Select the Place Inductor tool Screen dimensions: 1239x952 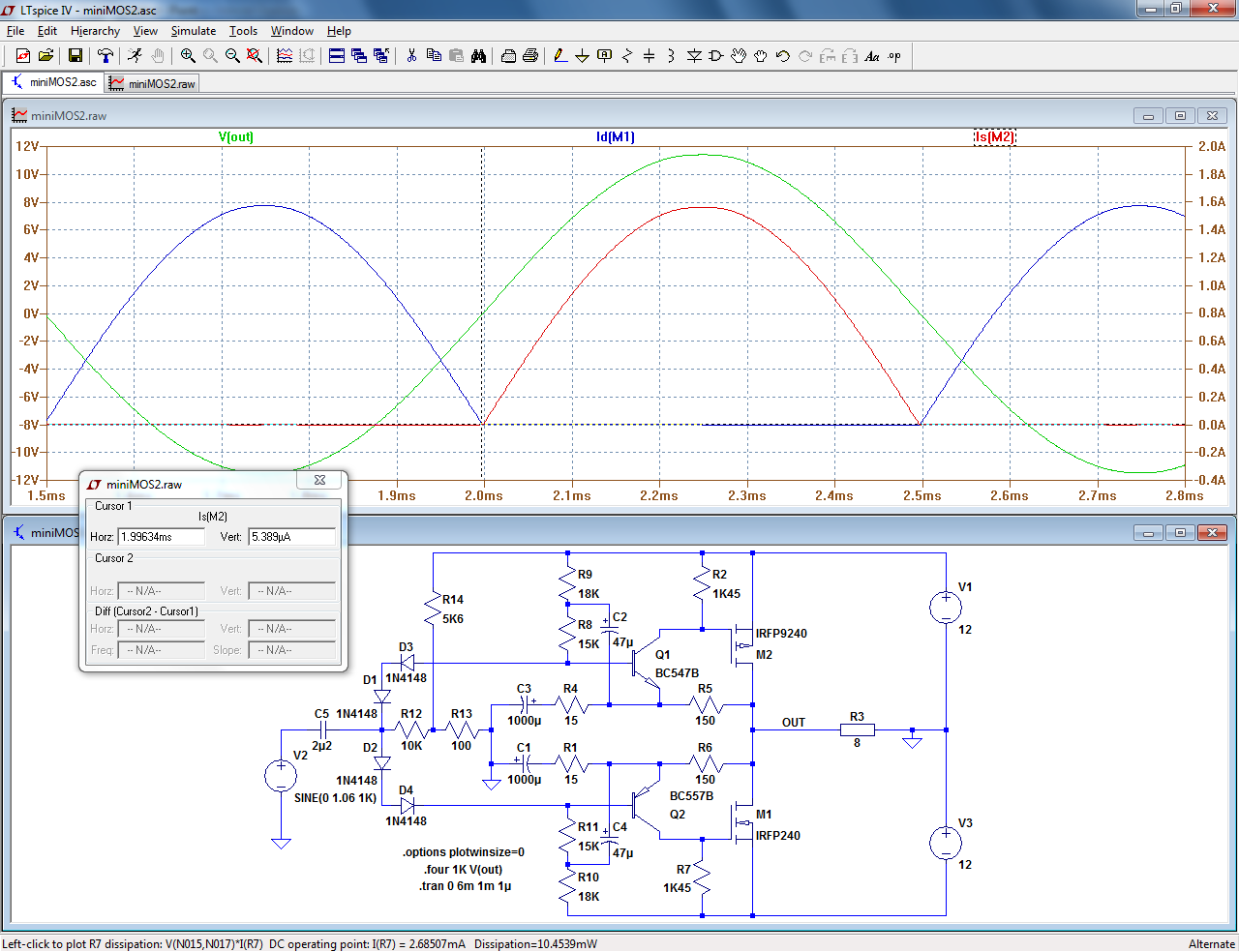click(x=672, y=56)
